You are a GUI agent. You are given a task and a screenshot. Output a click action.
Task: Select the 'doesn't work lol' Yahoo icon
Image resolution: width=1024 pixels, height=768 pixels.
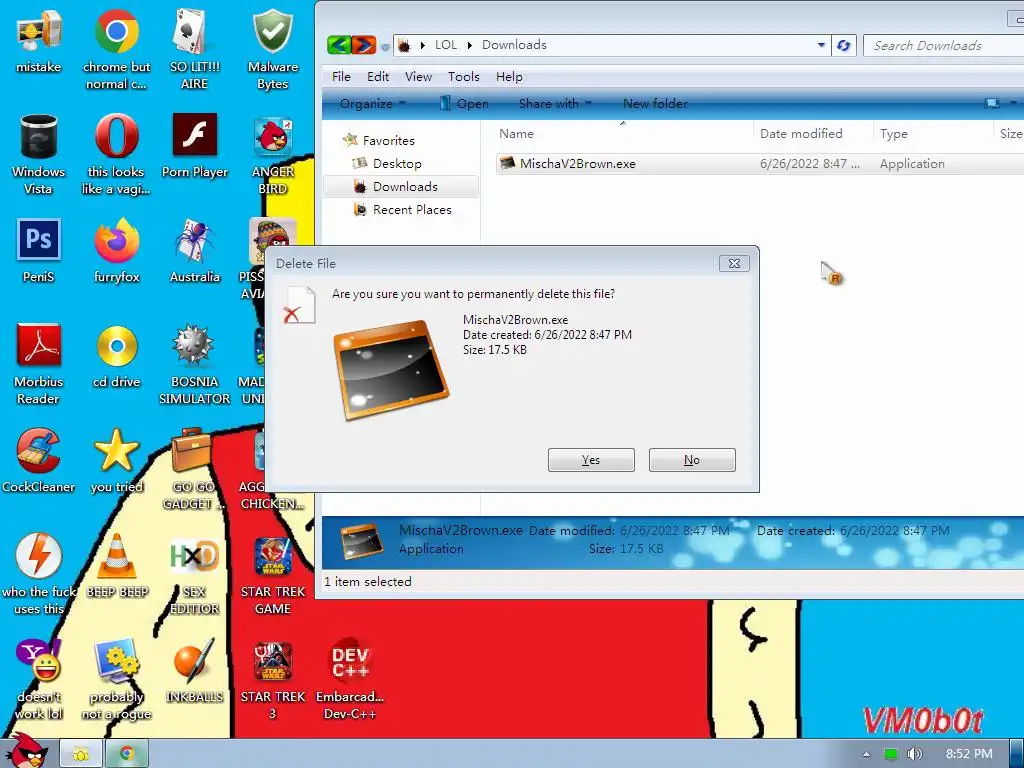(39, 679)
